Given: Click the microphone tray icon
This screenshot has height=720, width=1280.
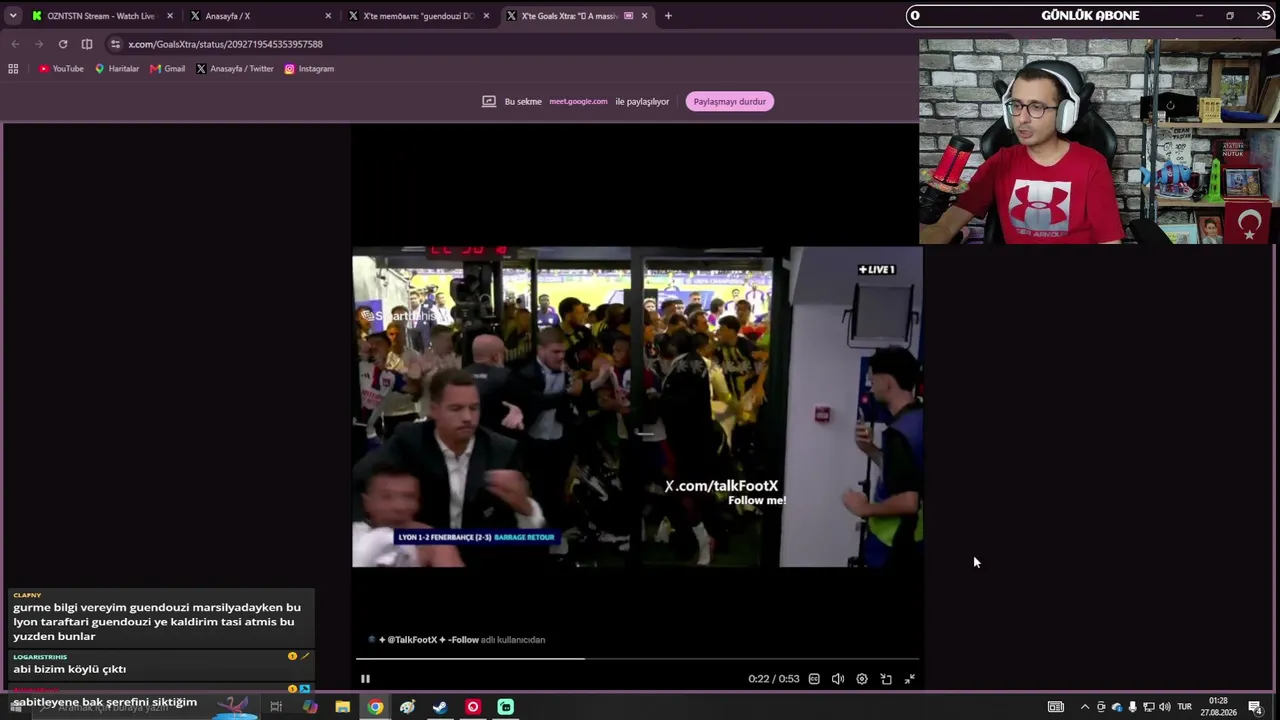Looking at the screenshot, I should 1133,707.
